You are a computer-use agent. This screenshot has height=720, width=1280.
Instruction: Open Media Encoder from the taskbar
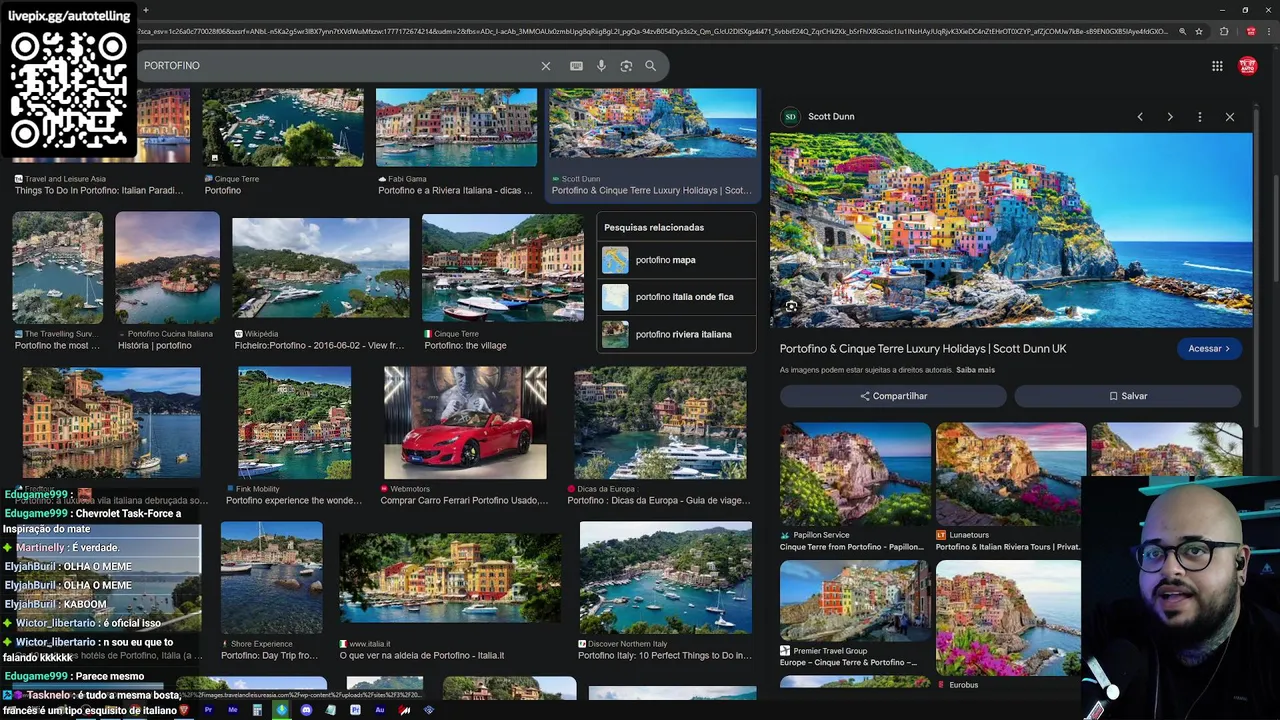(x=233, y=710)
